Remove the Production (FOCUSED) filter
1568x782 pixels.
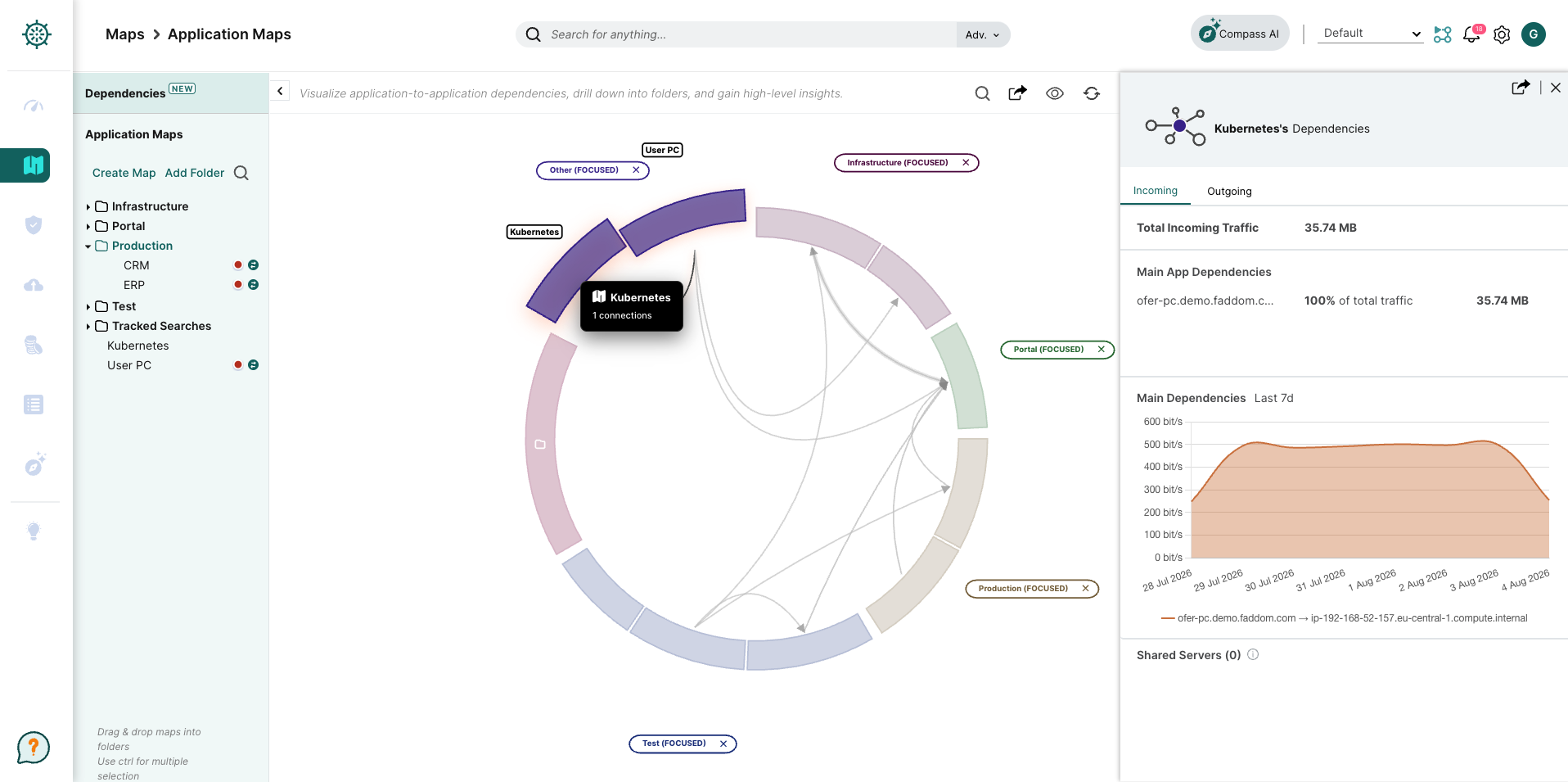(1085, 589)
